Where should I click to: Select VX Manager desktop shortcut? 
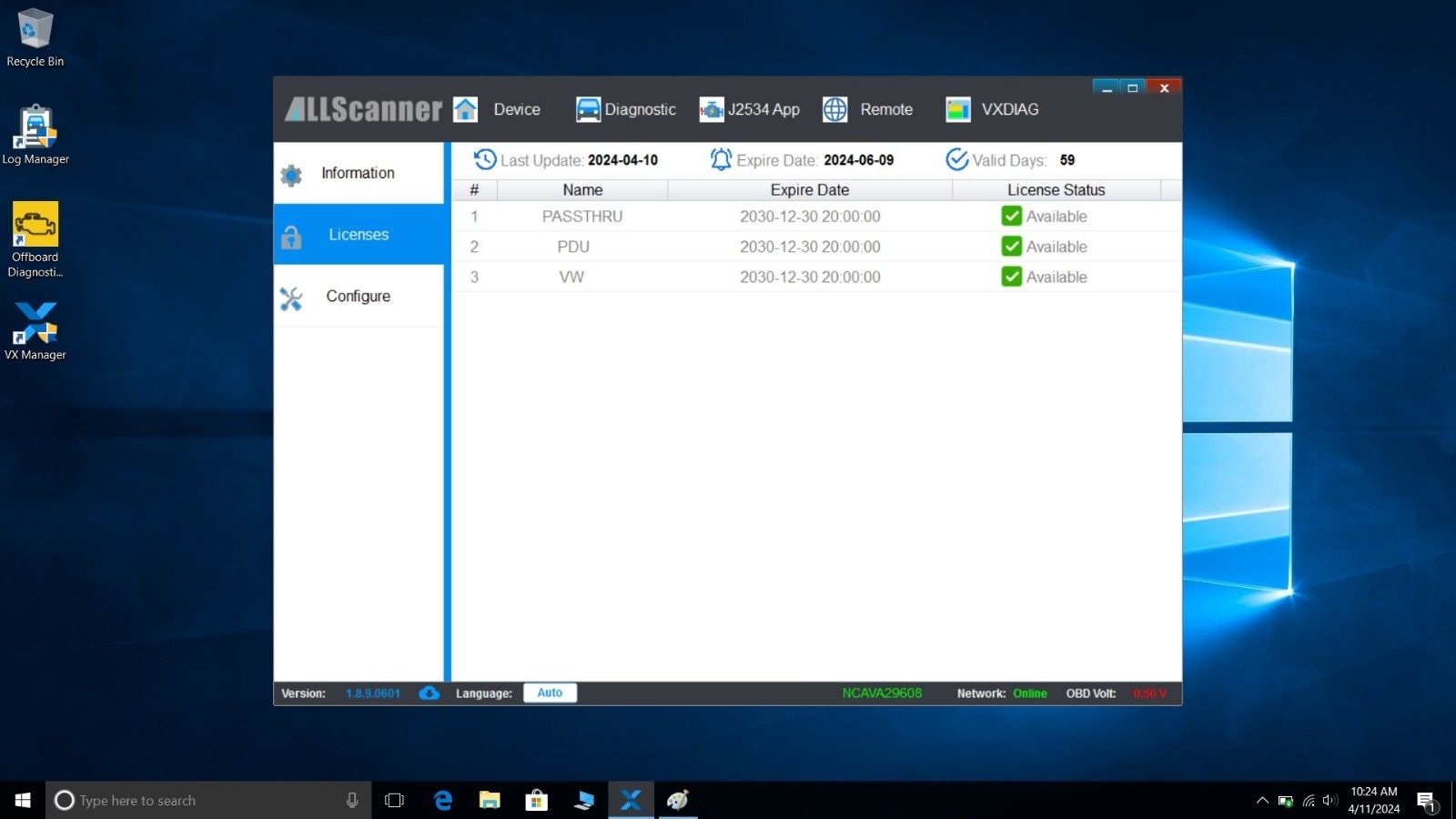[35, 331]
